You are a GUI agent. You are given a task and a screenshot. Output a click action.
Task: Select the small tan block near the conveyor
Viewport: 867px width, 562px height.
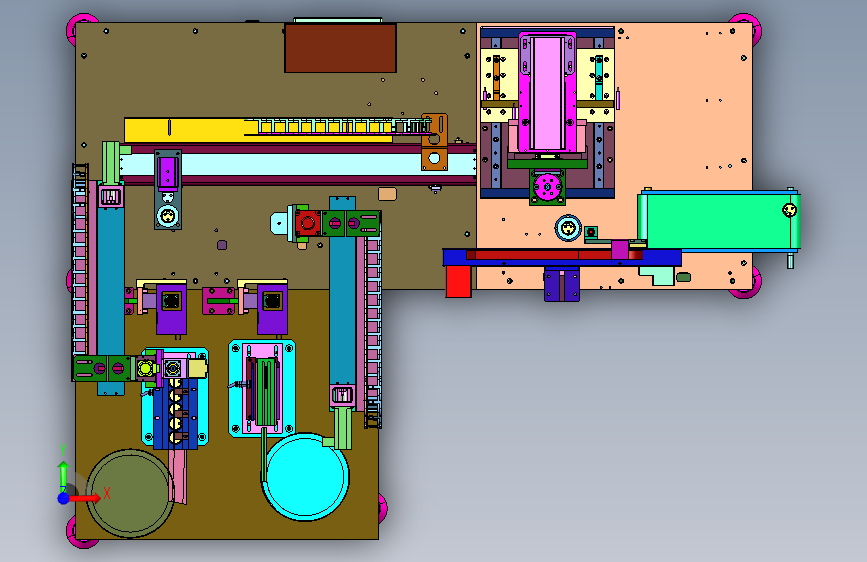click(x=387, y=194)
